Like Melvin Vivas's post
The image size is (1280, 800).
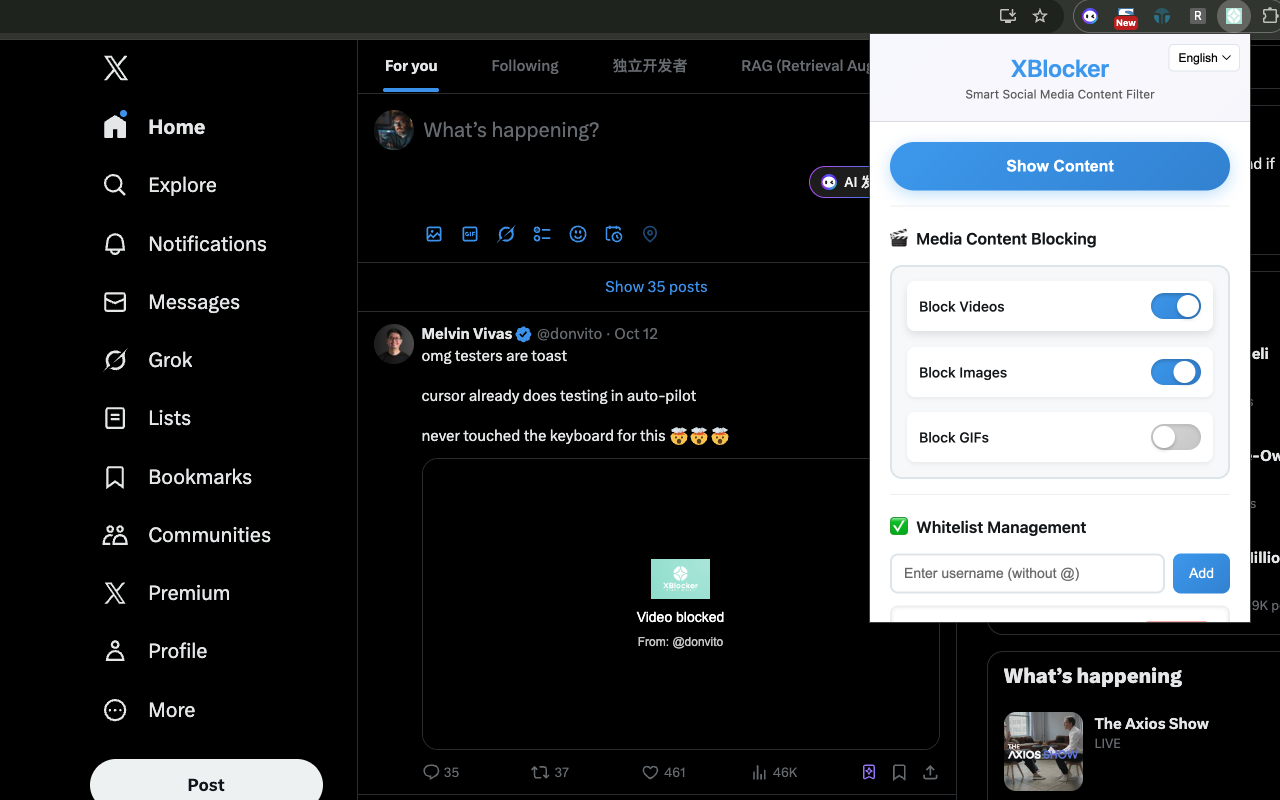(664, 772)
